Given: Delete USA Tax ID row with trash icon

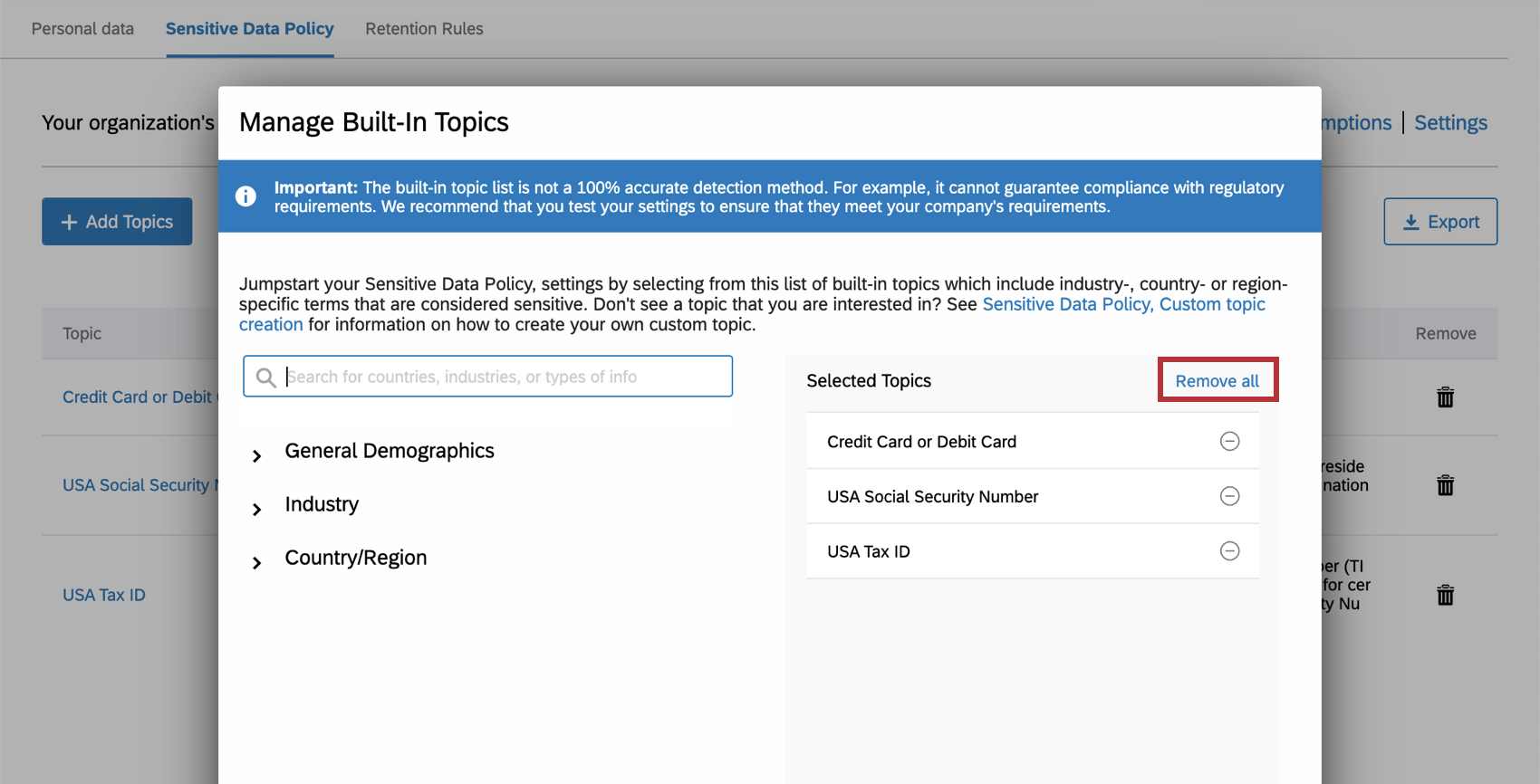Looking at the screenshot, I should 1445,595.
